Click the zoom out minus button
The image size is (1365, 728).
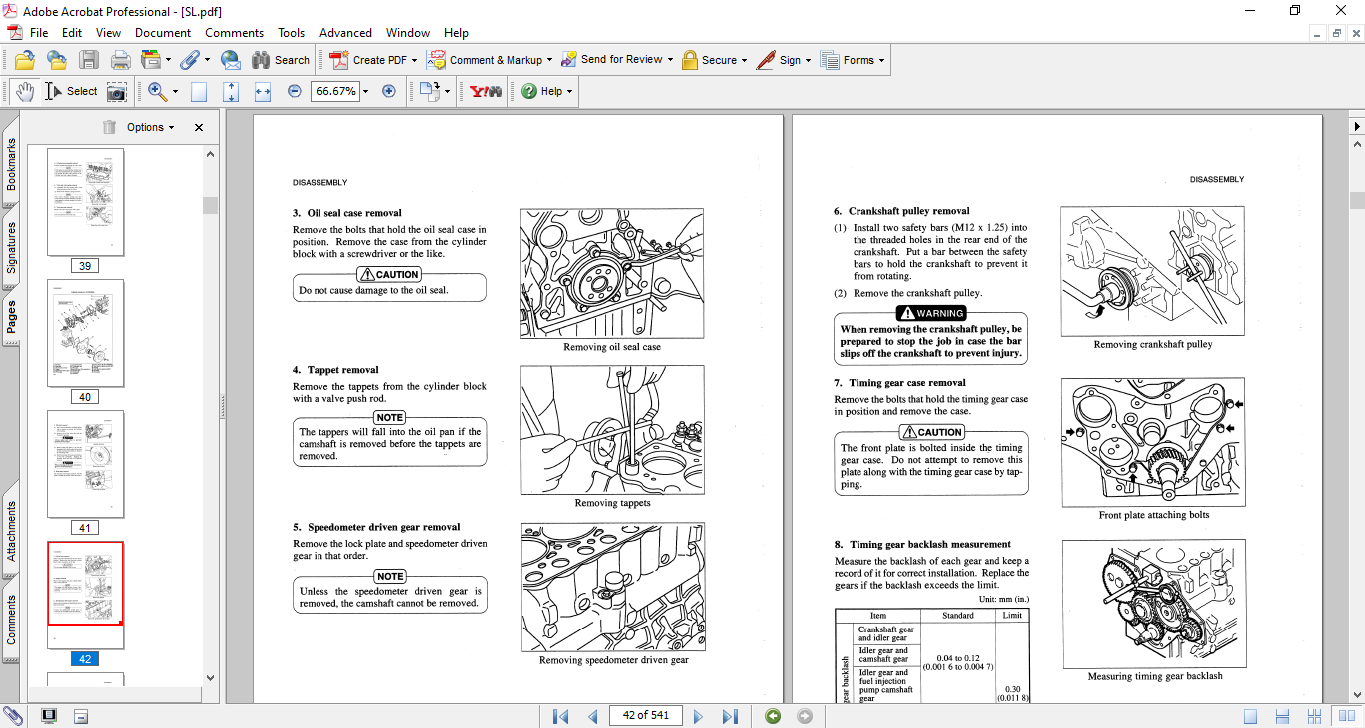click(295, 91)
